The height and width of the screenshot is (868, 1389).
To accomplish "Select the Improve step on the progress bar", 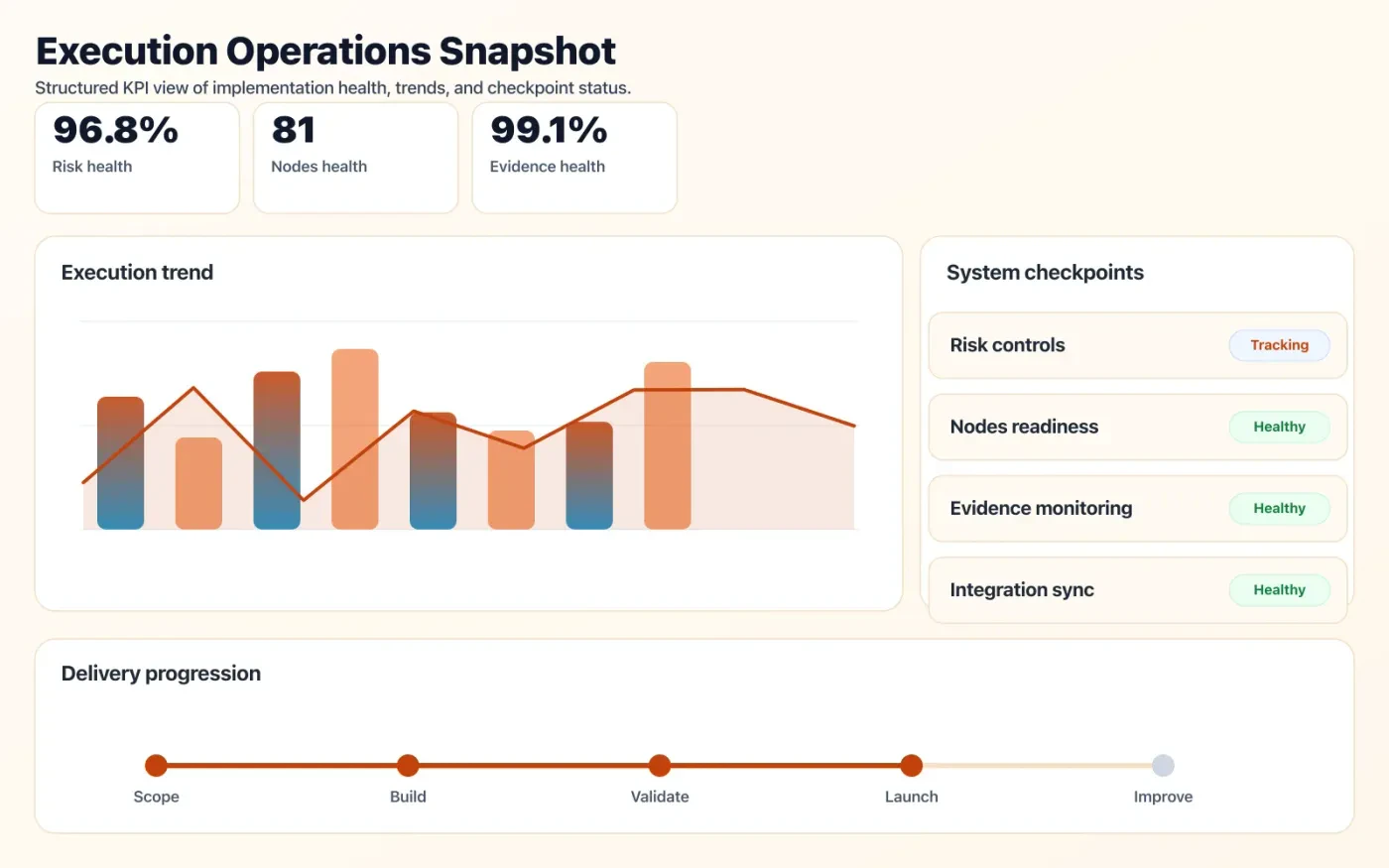I will pos(1163,765).
